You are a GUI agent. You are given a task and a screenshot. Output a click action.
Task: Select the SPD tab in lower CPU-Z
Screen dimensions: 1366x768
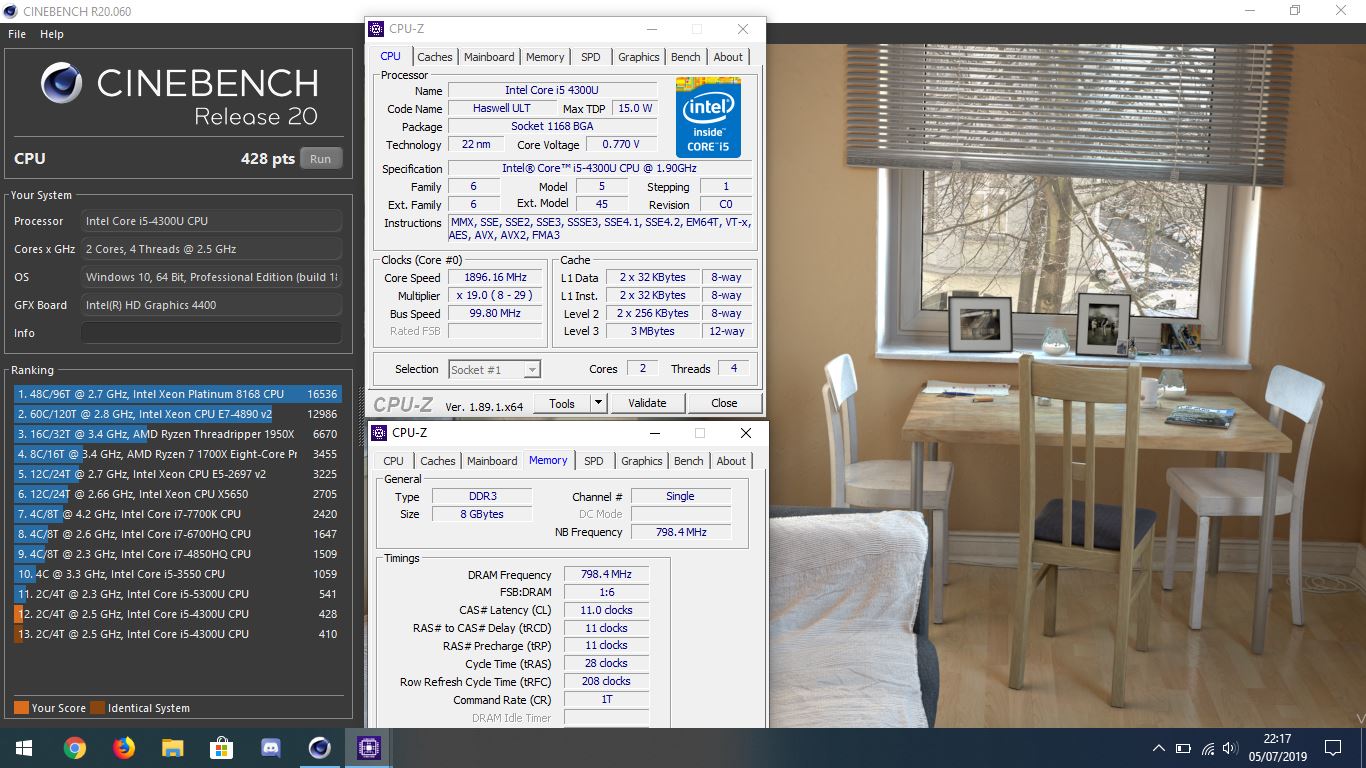point(594,461)
